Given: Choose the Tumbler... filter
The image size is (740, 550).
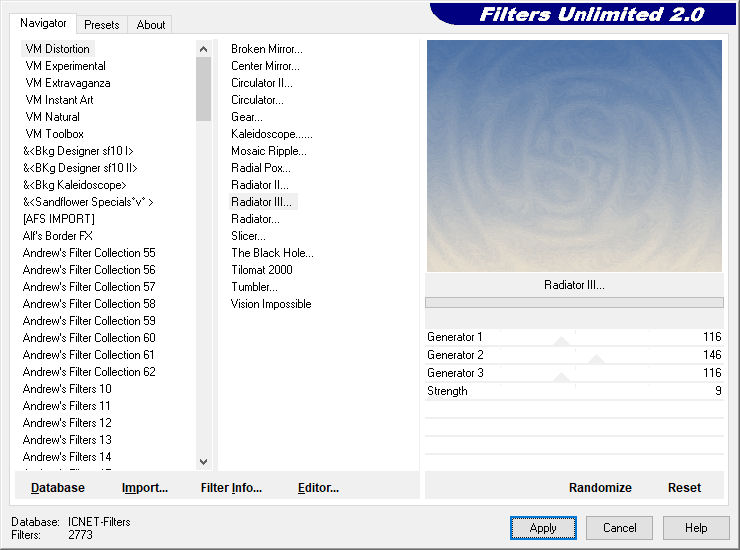Looking at the screenshot, I should coord(254,287).
